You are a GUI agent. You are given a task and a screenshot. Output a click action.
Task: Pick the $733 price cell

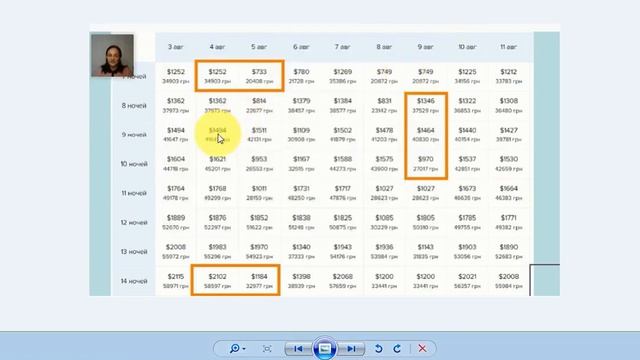pos(259,76)
